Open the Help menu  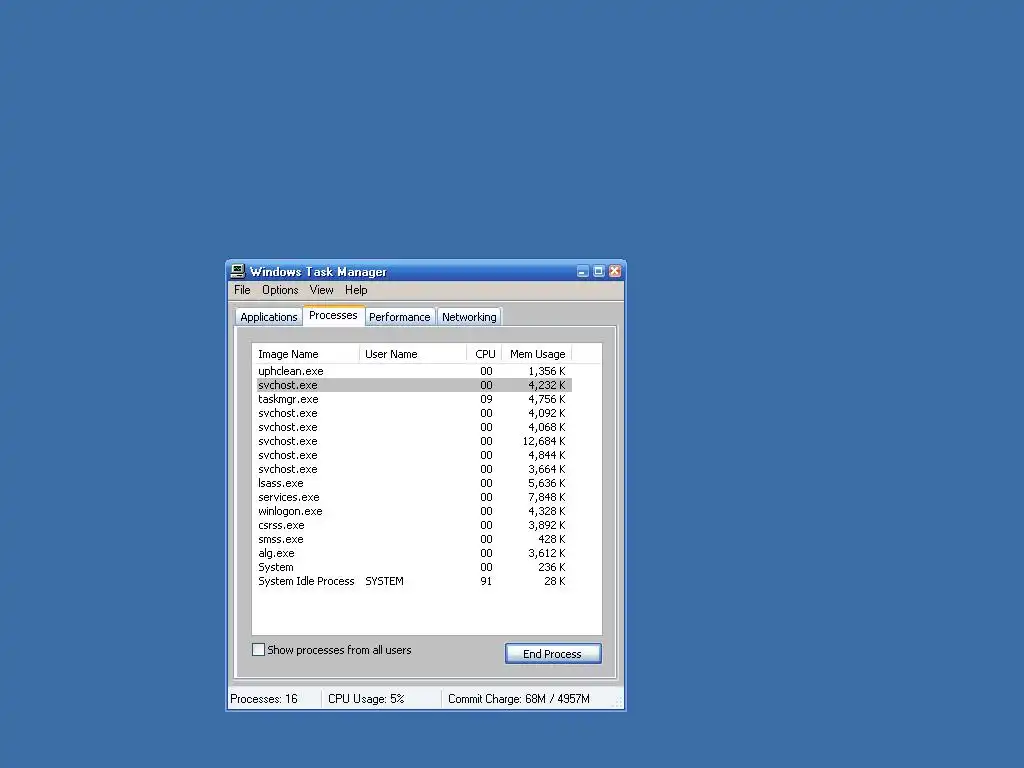pyautogui.click(x=356, y=290)
